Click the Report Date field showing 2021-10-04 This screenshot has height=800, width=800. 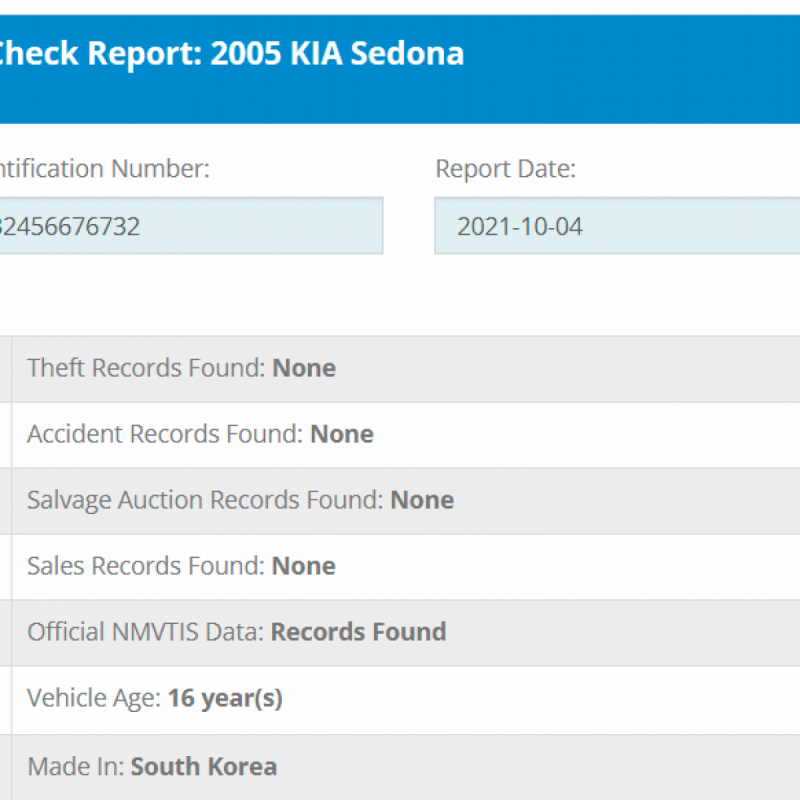(616, 226)
